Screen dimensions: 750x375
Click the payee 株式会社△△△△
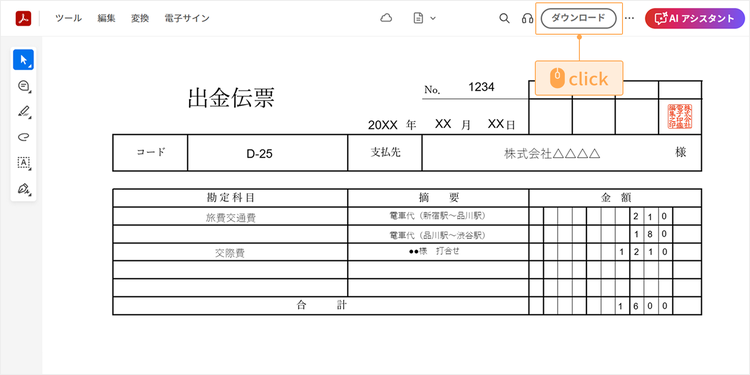point(552,154)
